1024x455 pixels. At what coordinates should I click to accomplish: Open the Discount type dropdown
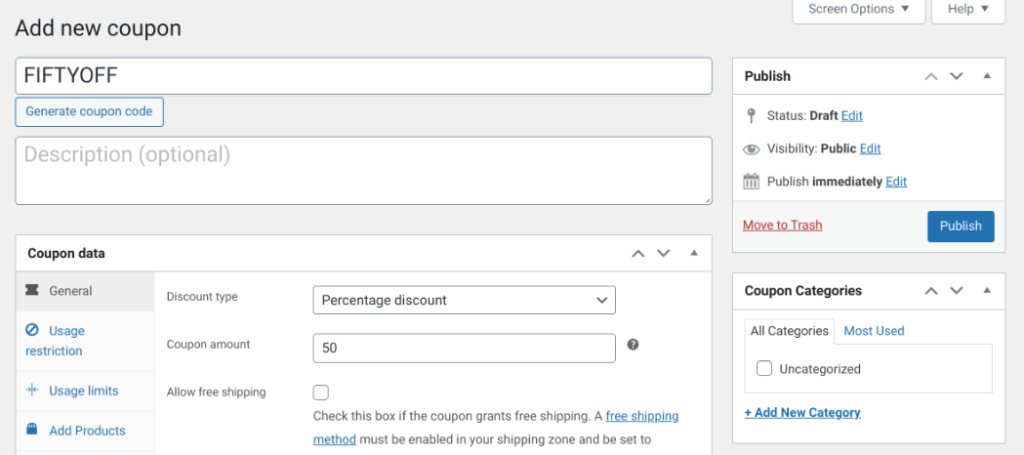pos(464,300)
